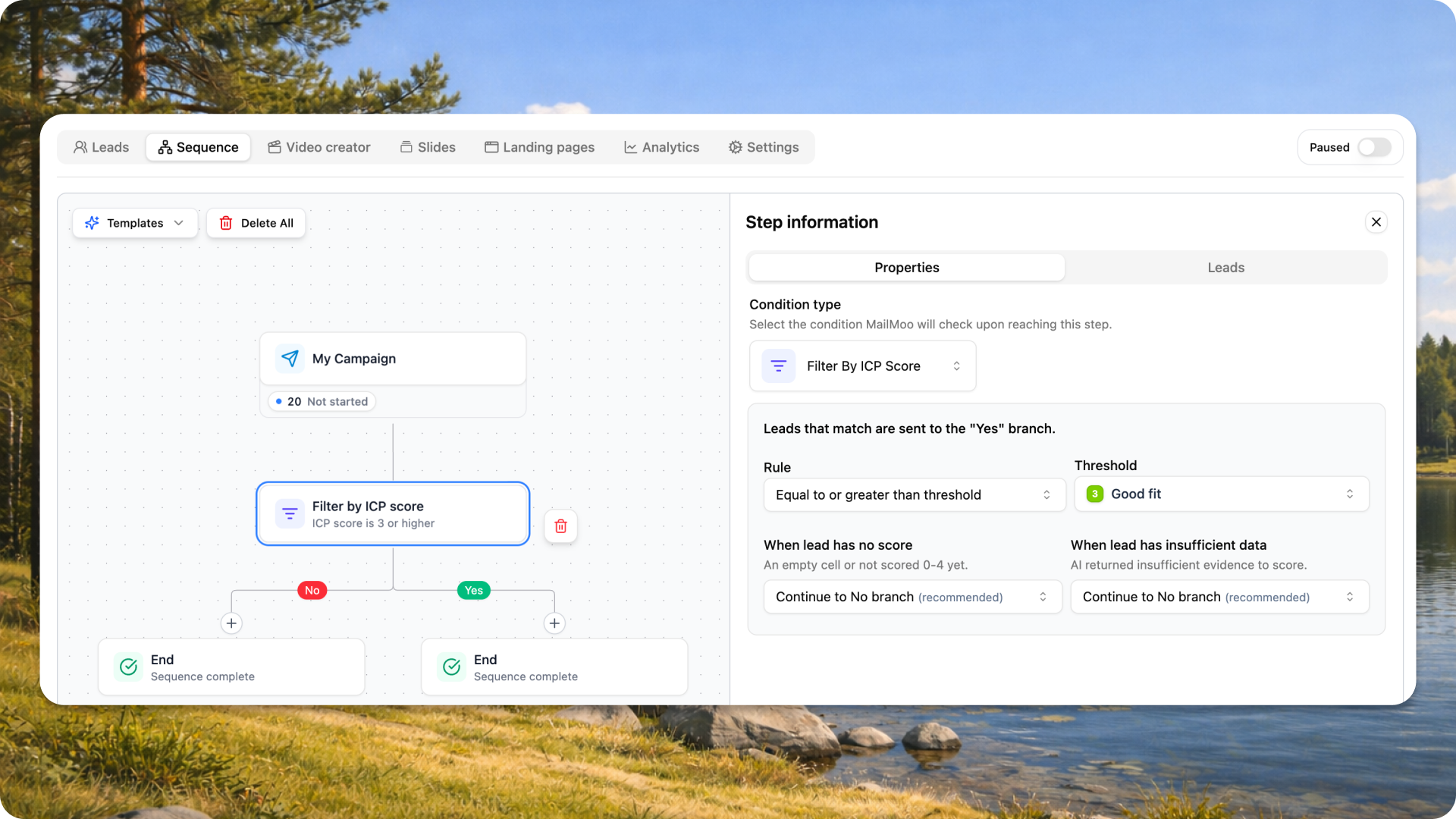The height and width of the screenshot is (819, 1456).
Task: Toggle the Paused campaign switch
Action: coord(1374,147)
